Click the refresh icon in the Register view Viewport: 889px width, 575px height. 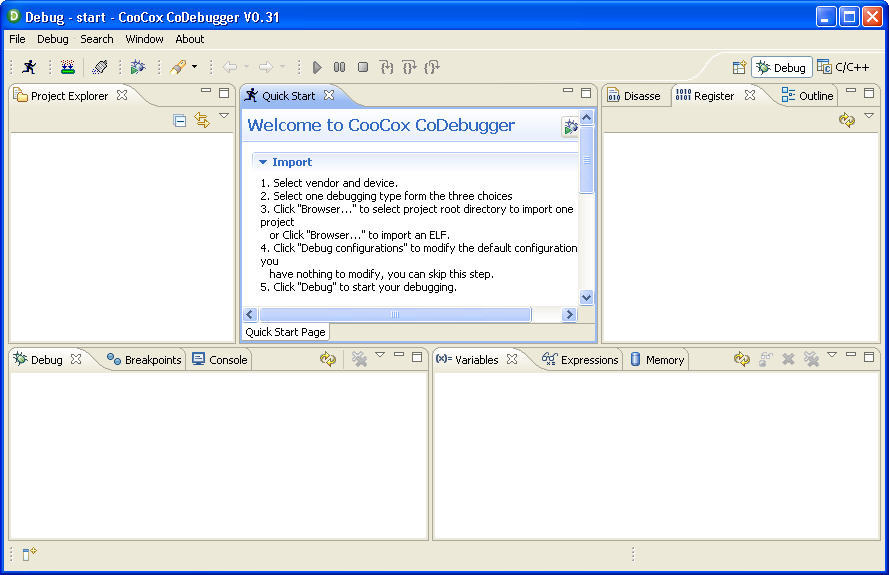point(847,120)
